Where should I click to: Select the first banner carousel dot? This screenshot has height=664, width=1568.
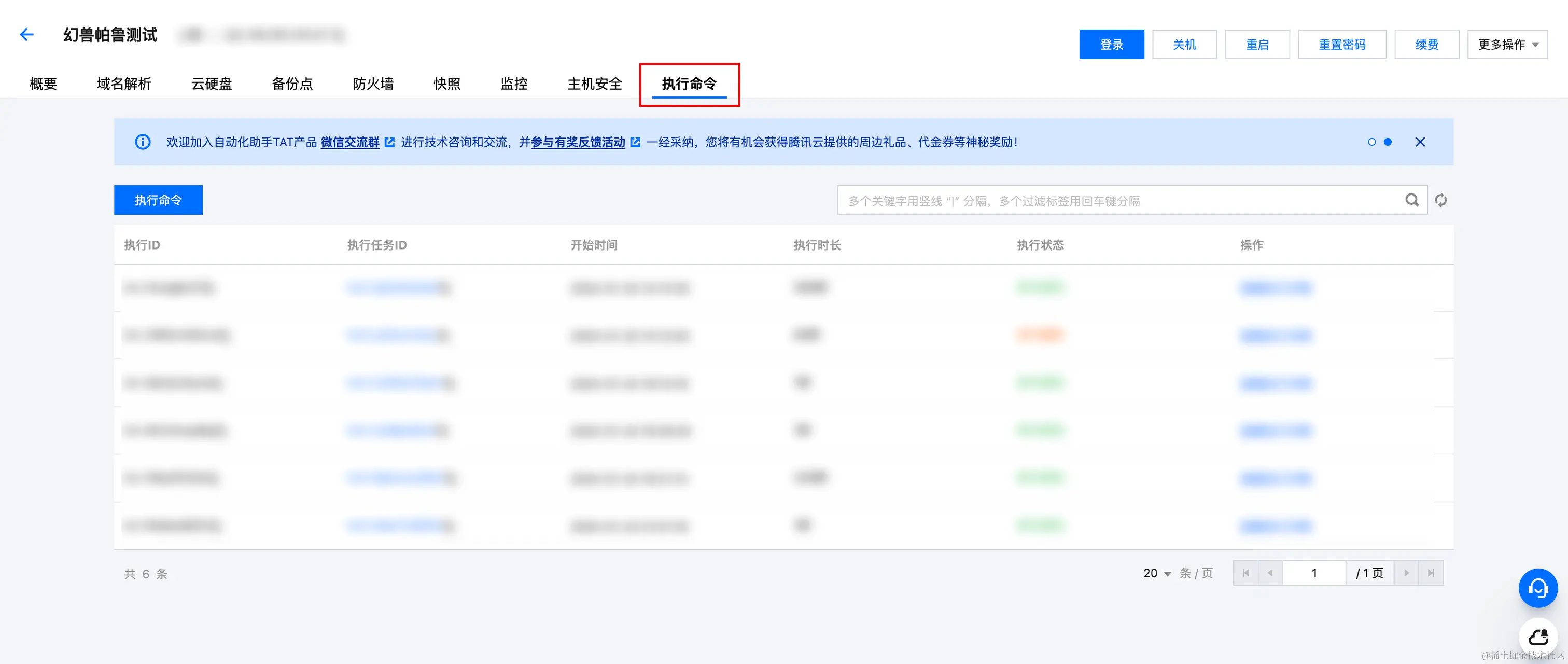click(x=1371, y=142)
